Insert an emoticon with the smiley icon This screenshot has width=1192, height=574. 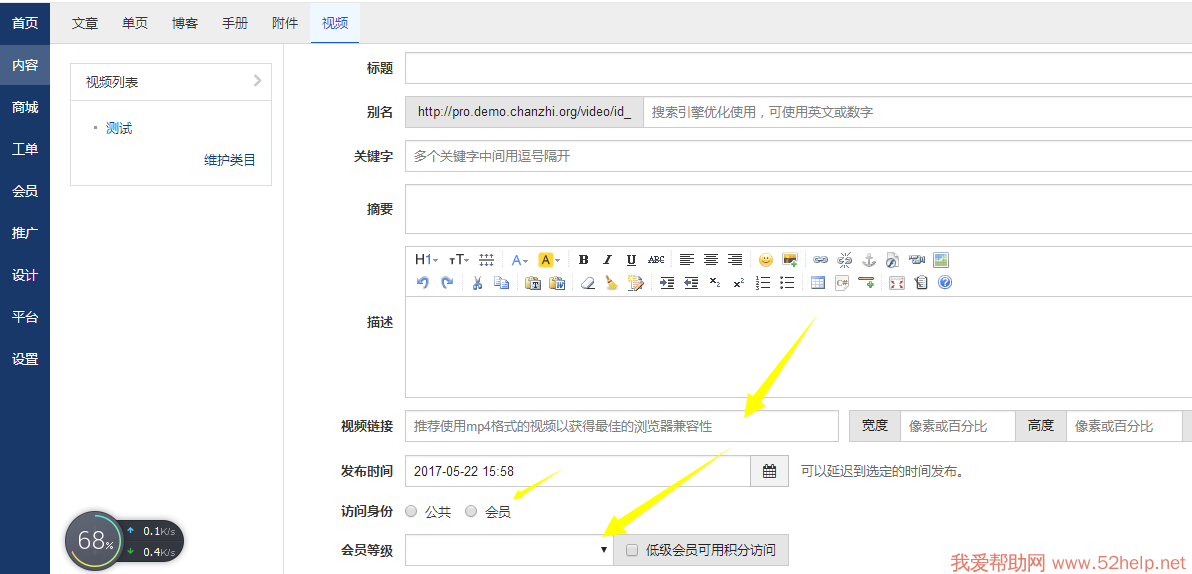point(765,260)
